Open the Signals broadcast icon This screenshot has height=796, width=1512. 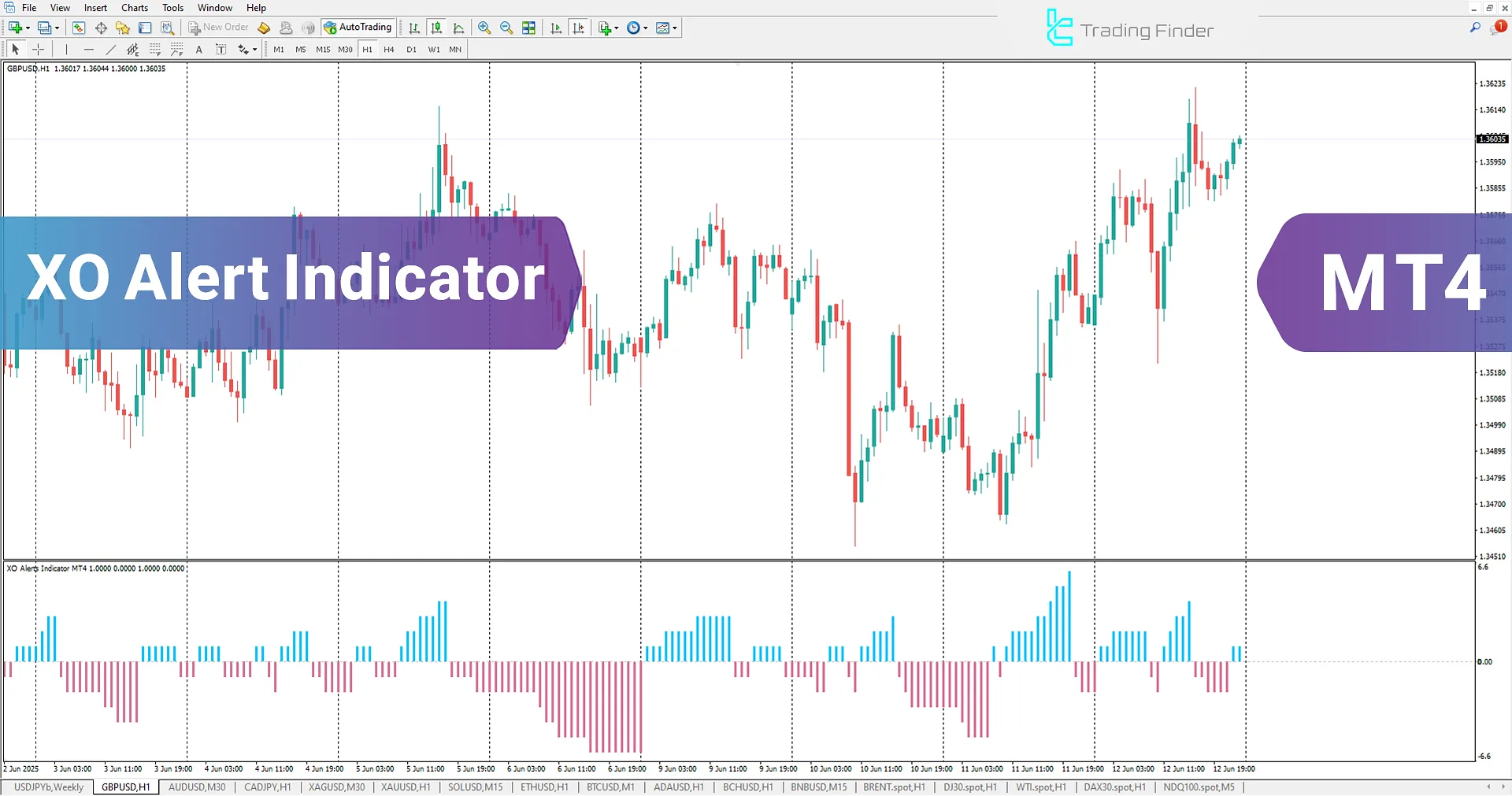[x=308, y=28]
